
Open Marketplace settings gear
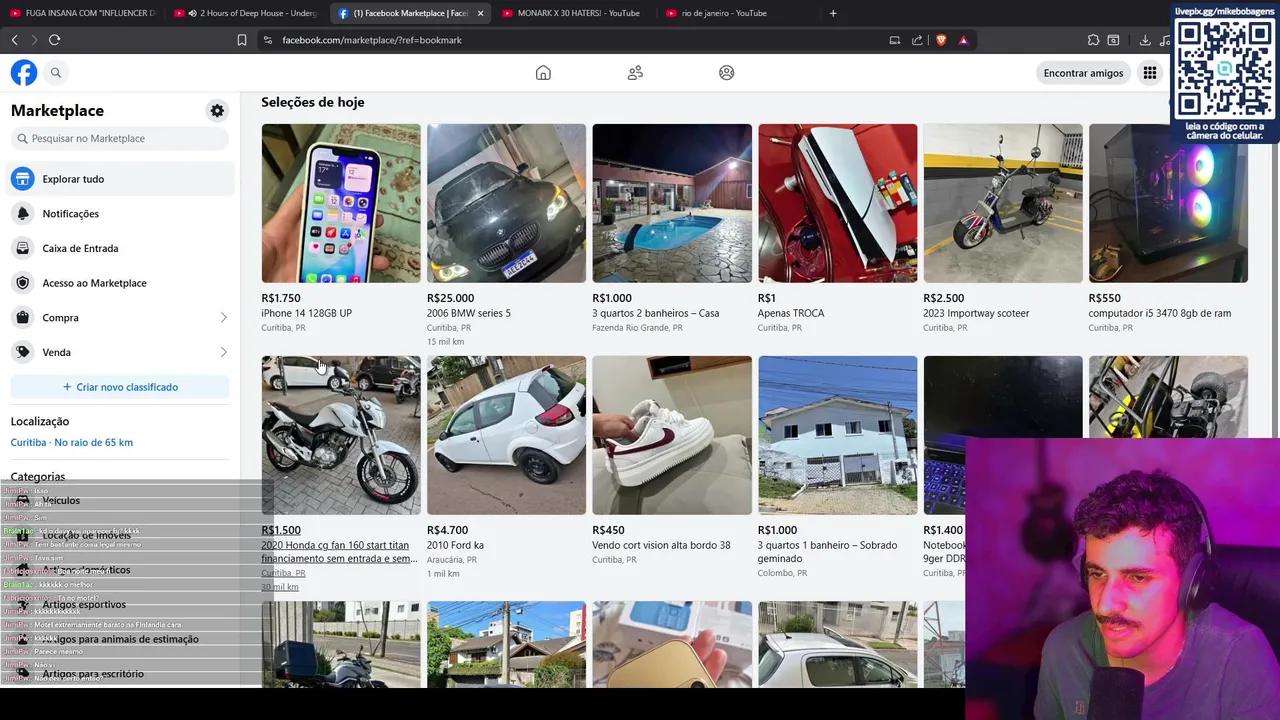coord(217,111)
